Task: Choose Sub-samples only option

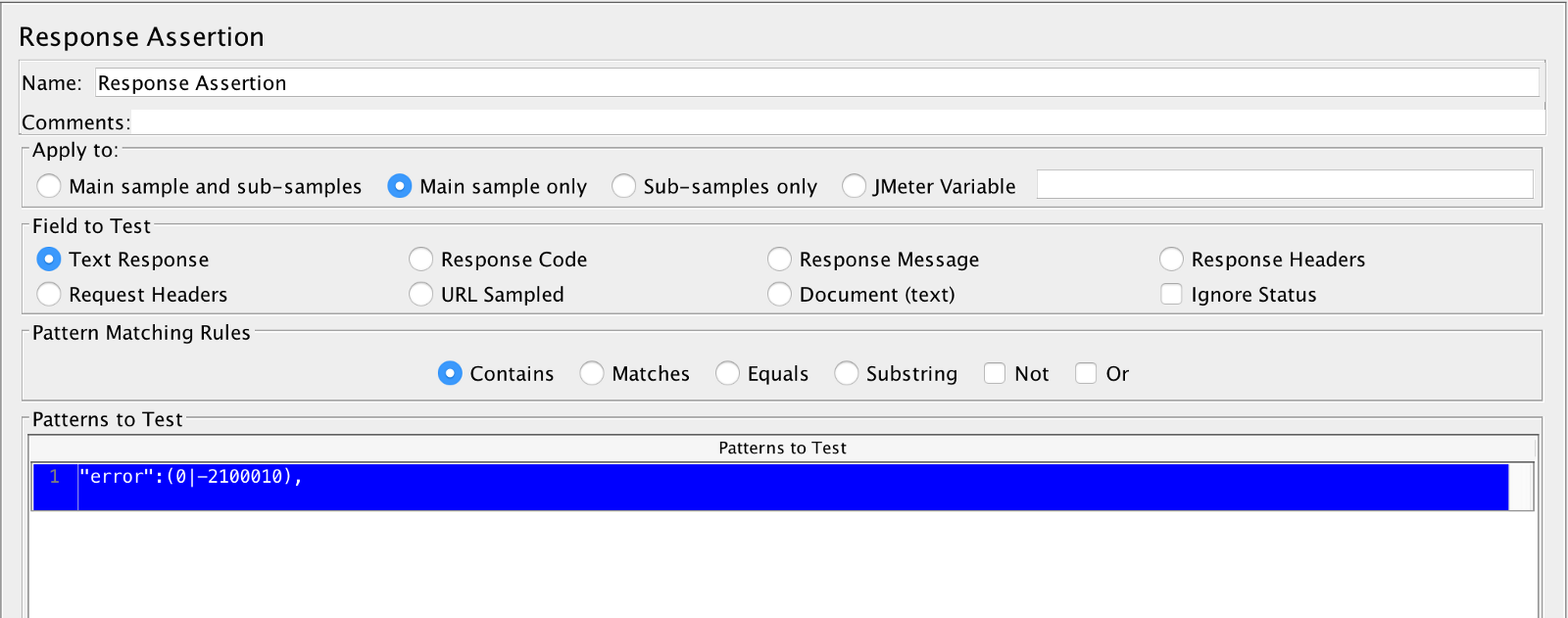Action: coord(623,186)
